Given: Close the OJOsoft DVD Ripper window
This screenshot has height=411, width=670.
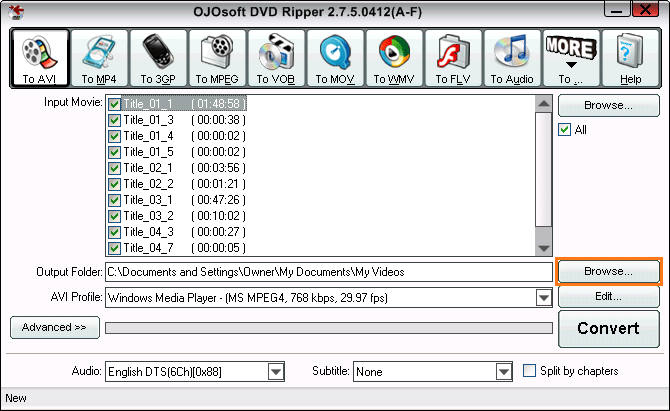Looking at the screenshot, I should click(646, 9).
